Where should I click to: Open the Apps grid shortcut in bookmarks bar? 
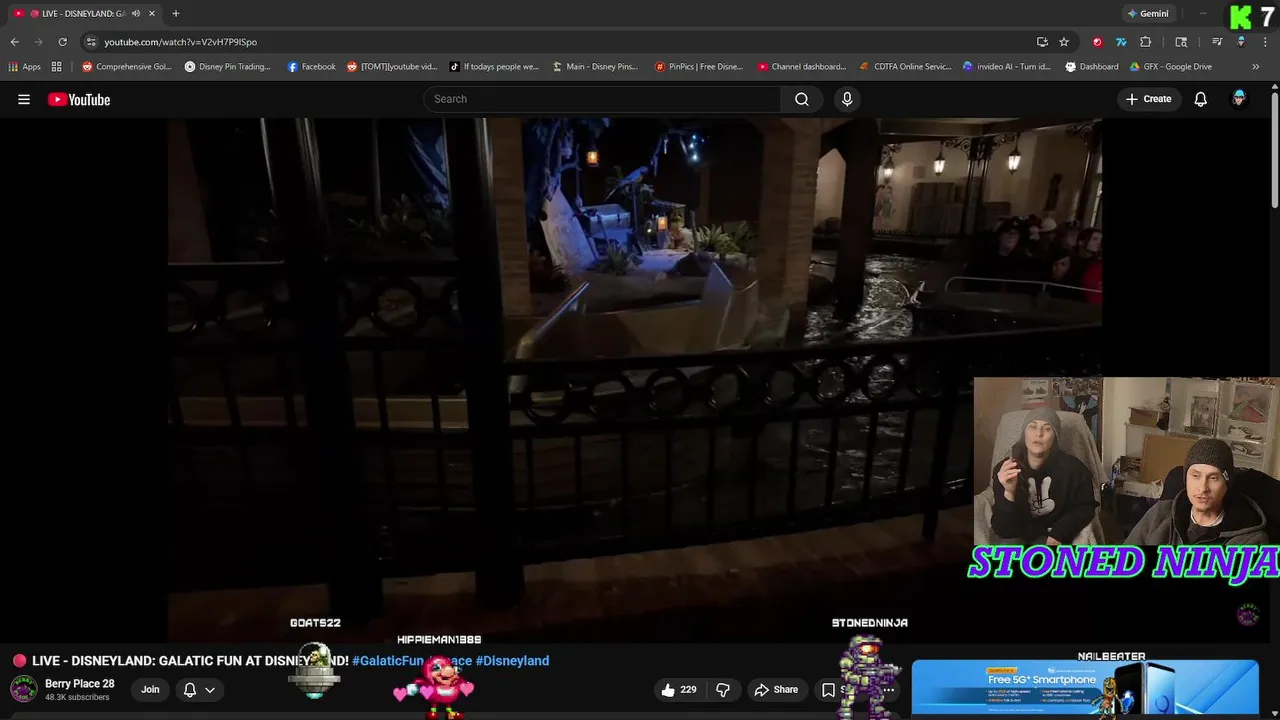(25, 67)
